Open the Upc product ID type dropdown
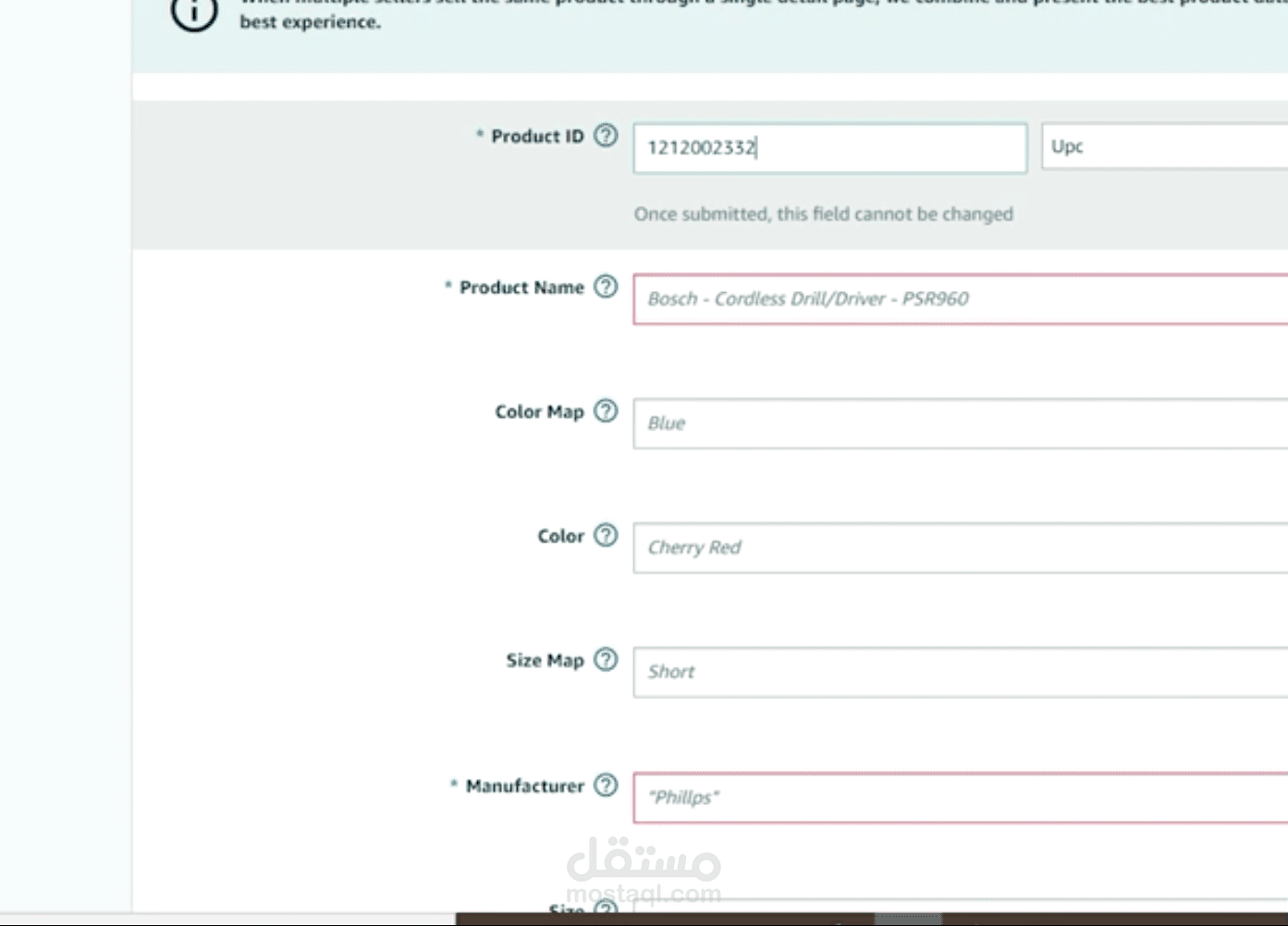Image resolution: width=1288 pixels, height=926 pixels. pyautogui.click(x=1164, y=146)
